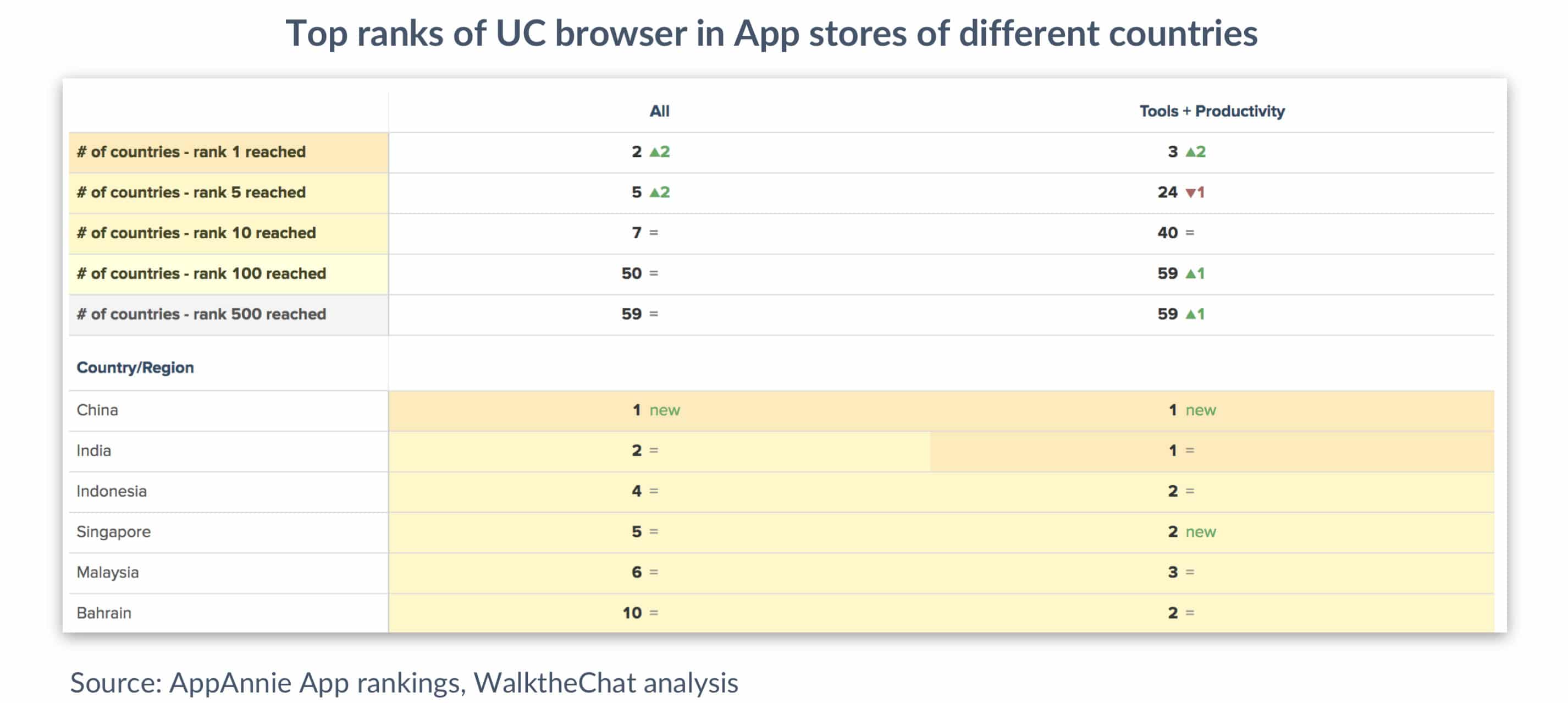Open the Indonesia country row
Image resolution: width=1568 pixels, height=703 pixels.
781,492
